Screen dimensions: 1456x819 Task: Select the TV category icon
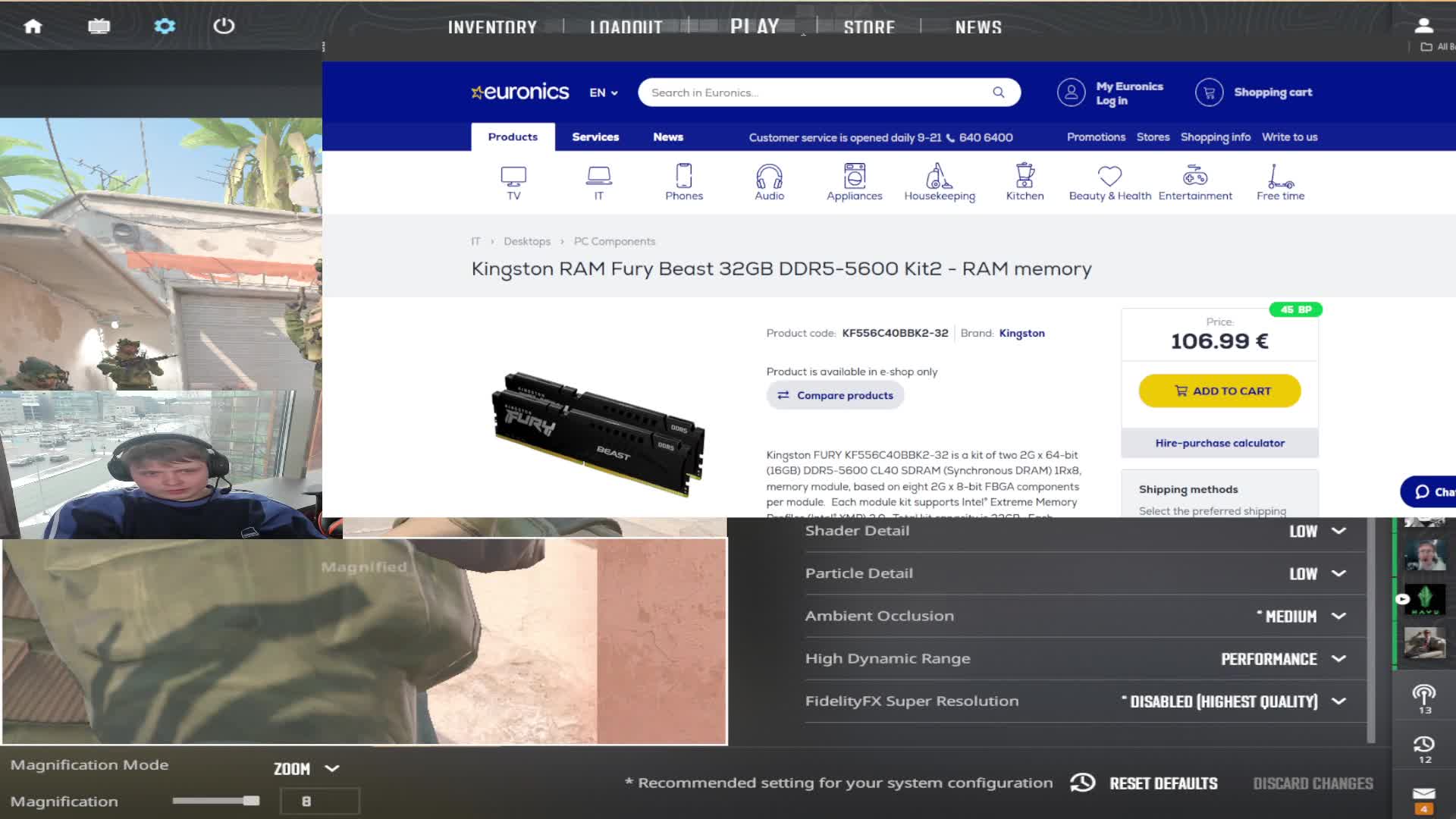(513, 176)
